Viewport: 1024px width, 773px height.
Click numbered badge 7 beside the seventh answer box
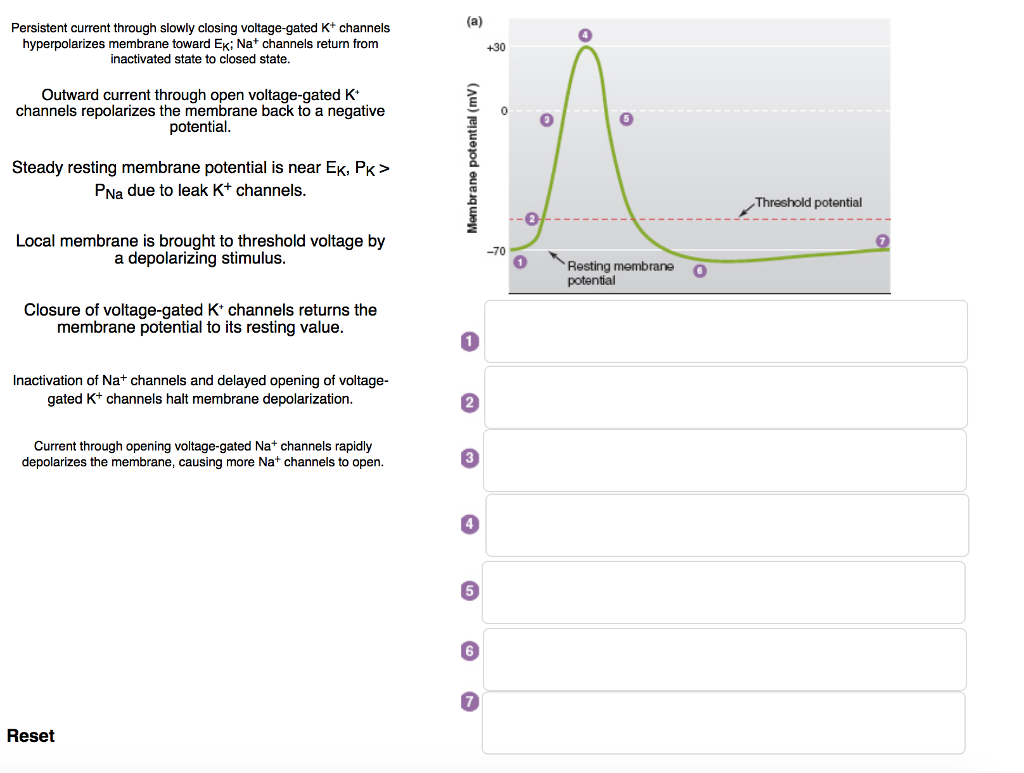point(467,702)
